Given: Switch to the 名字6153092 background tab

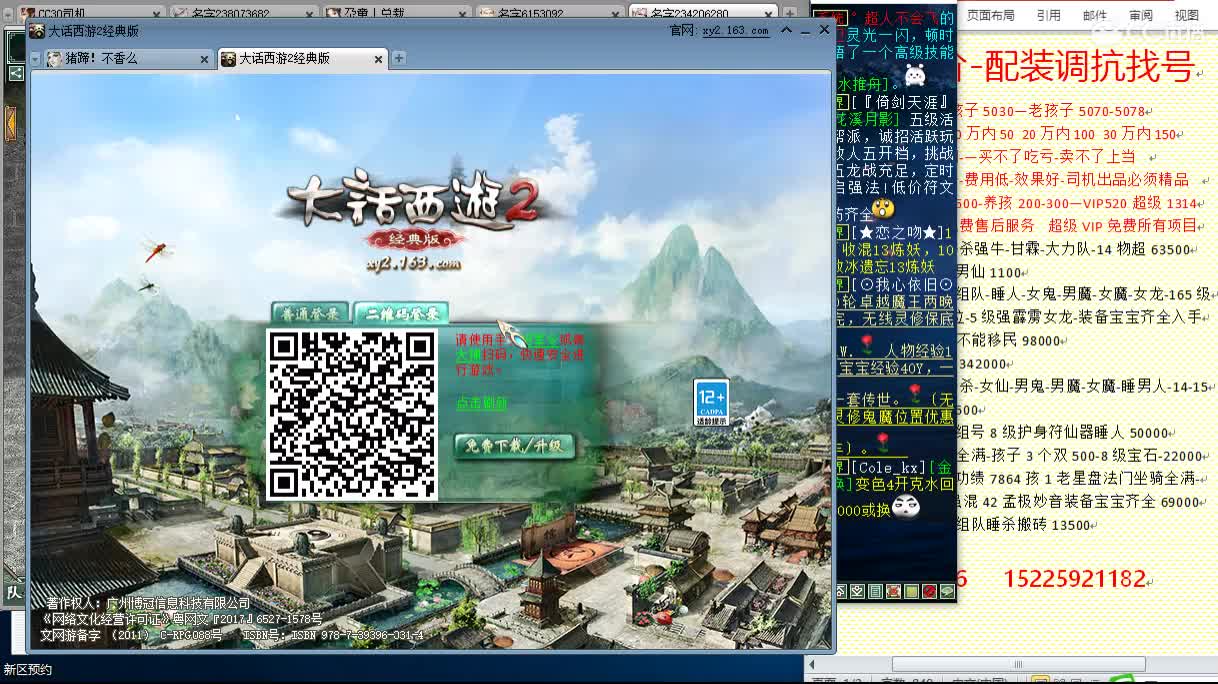Looking at the screenshot, I should point(548,13).
